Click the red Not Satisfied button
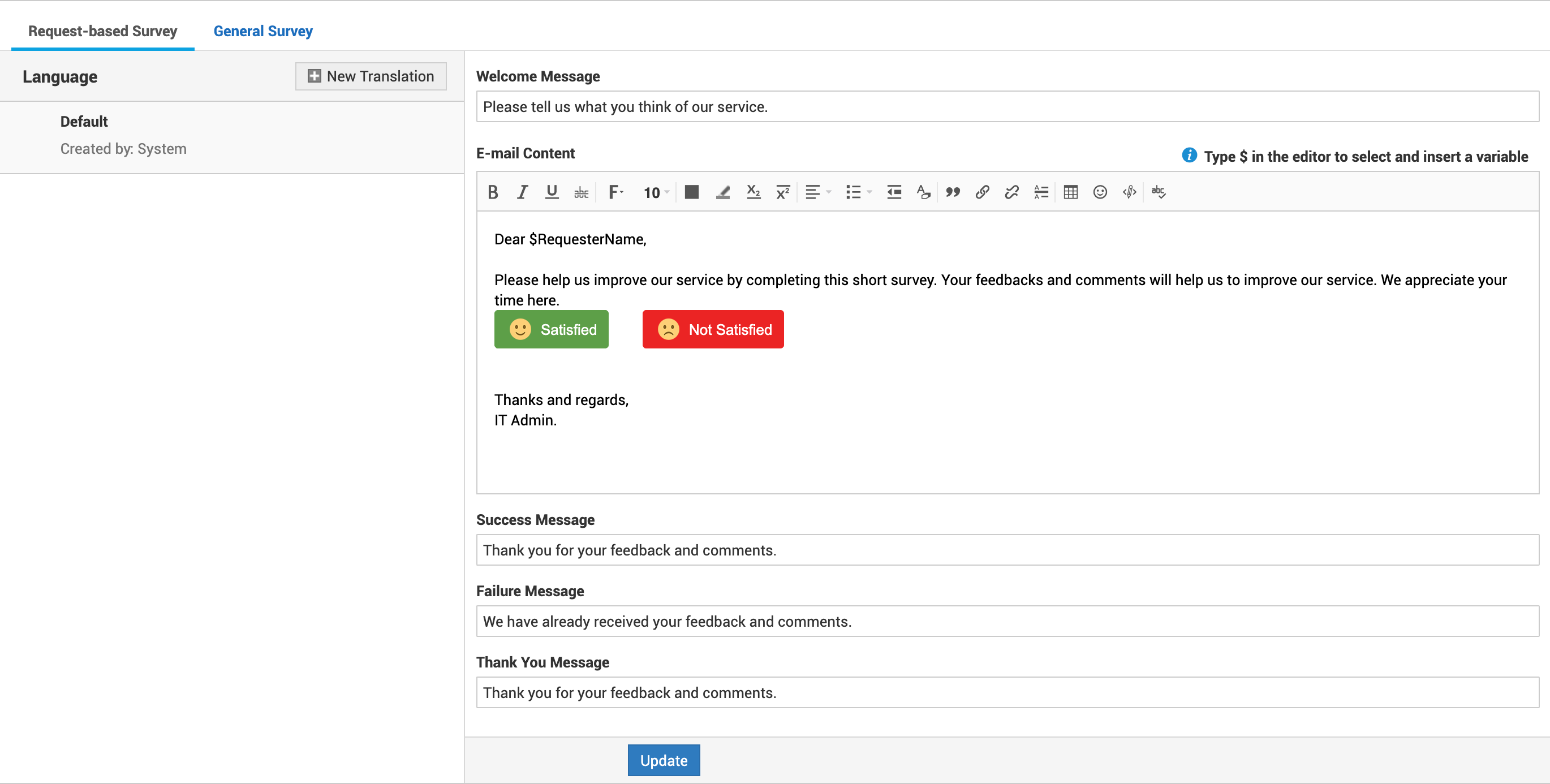Screen dimensions: 1550x784 click(x=713, y=329)
